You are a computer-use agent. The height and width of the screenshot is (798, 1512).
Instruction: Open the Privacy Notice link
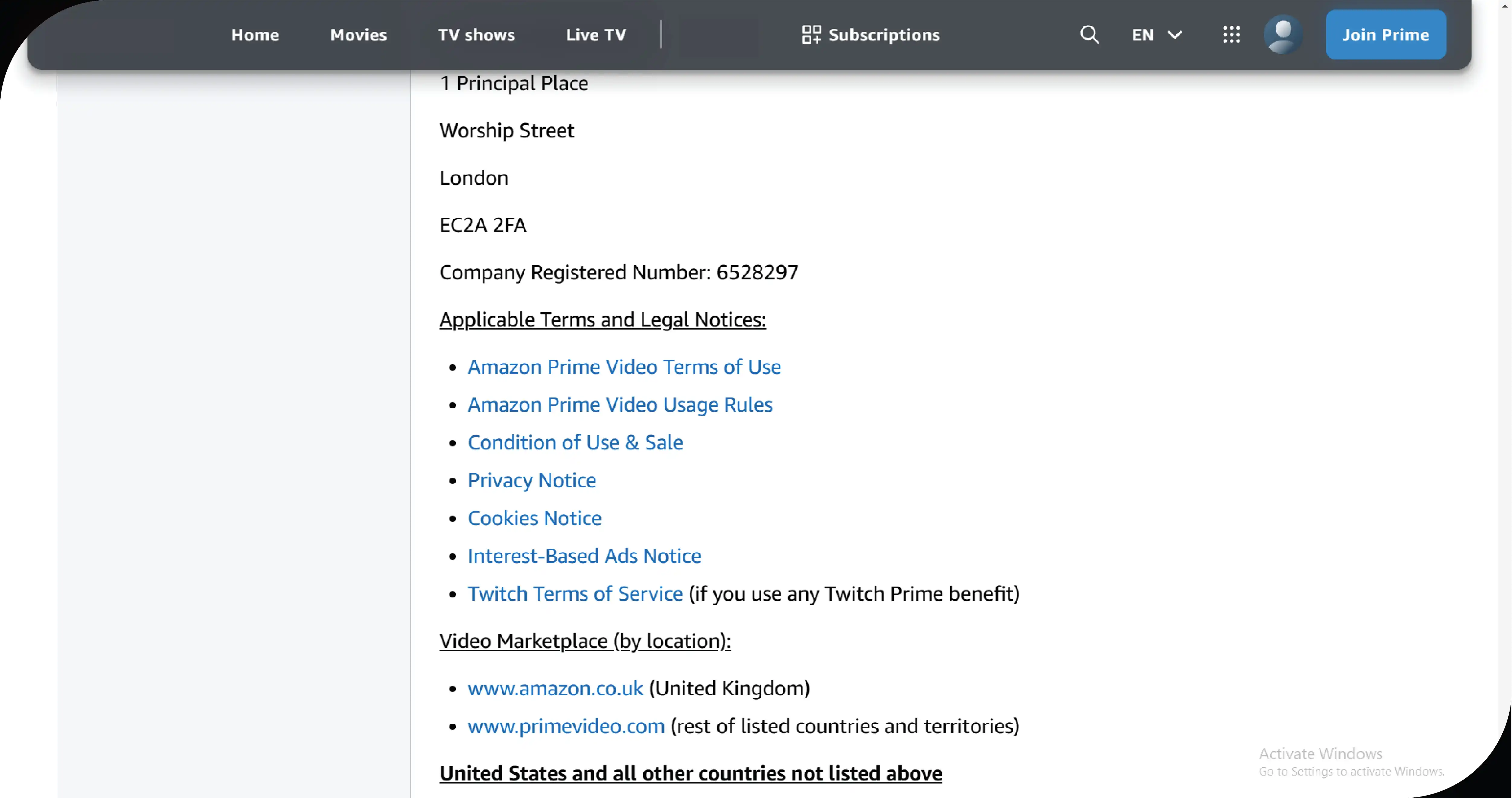532,480
